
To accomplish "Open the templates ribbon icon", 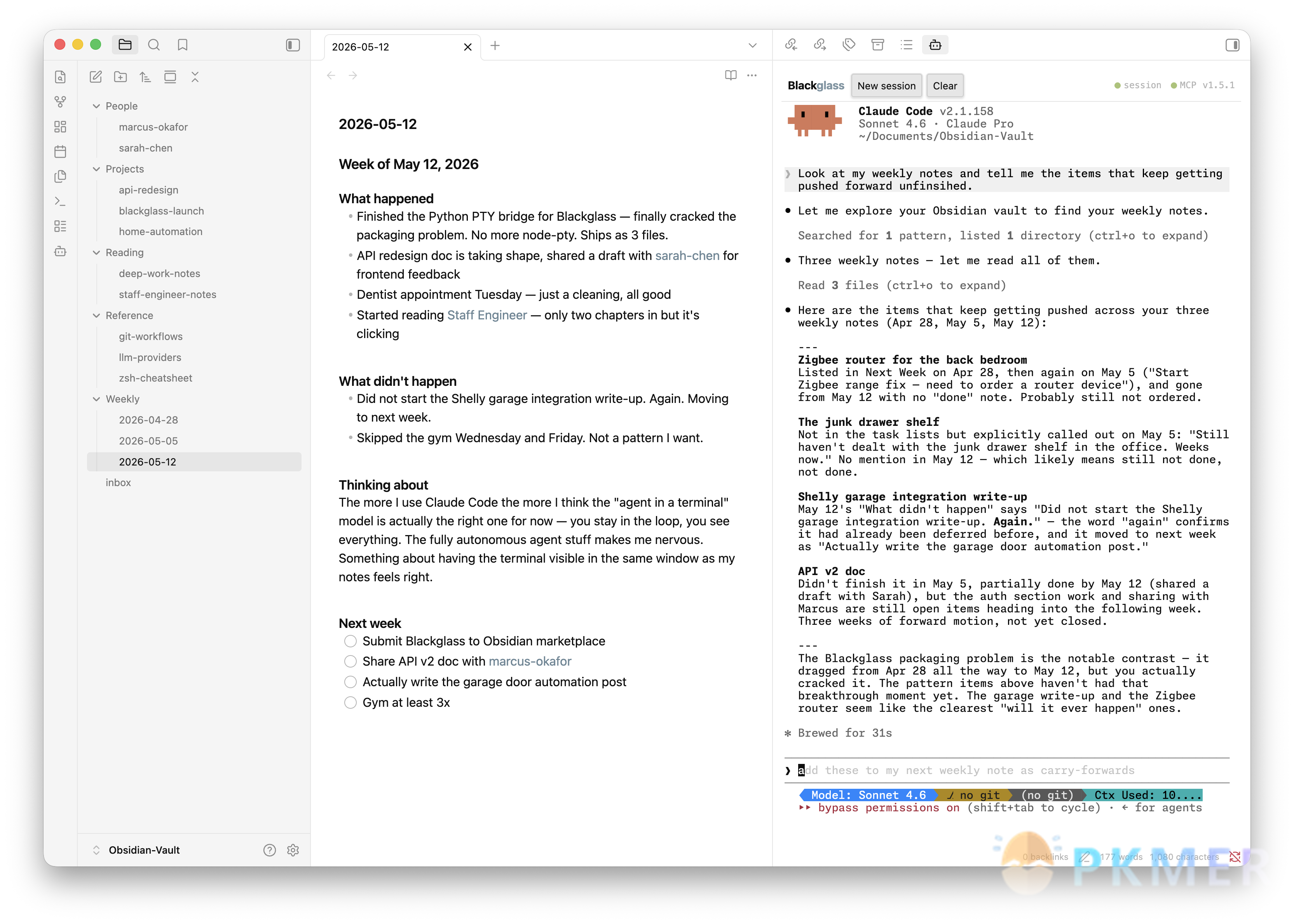I will (x=60, y=176).
